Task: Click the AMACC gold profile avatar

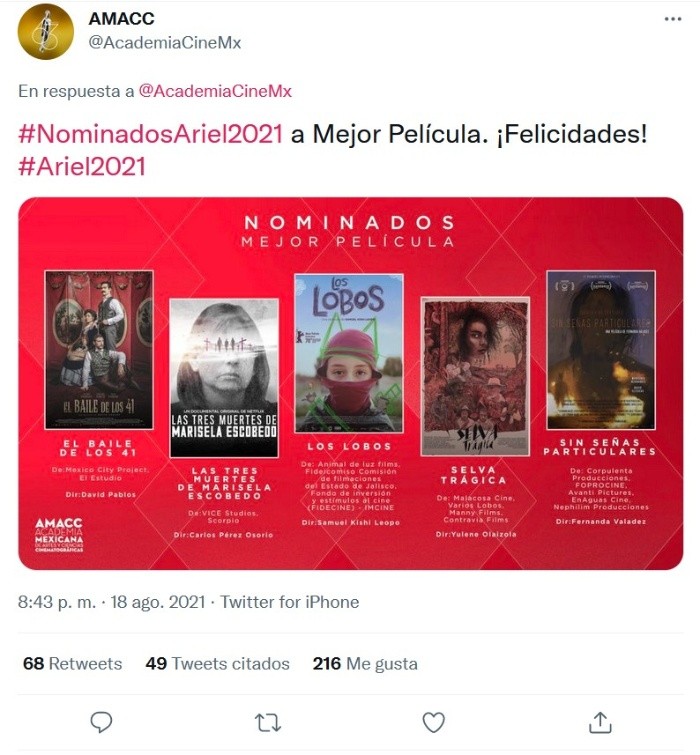Action: coord(46,31)
